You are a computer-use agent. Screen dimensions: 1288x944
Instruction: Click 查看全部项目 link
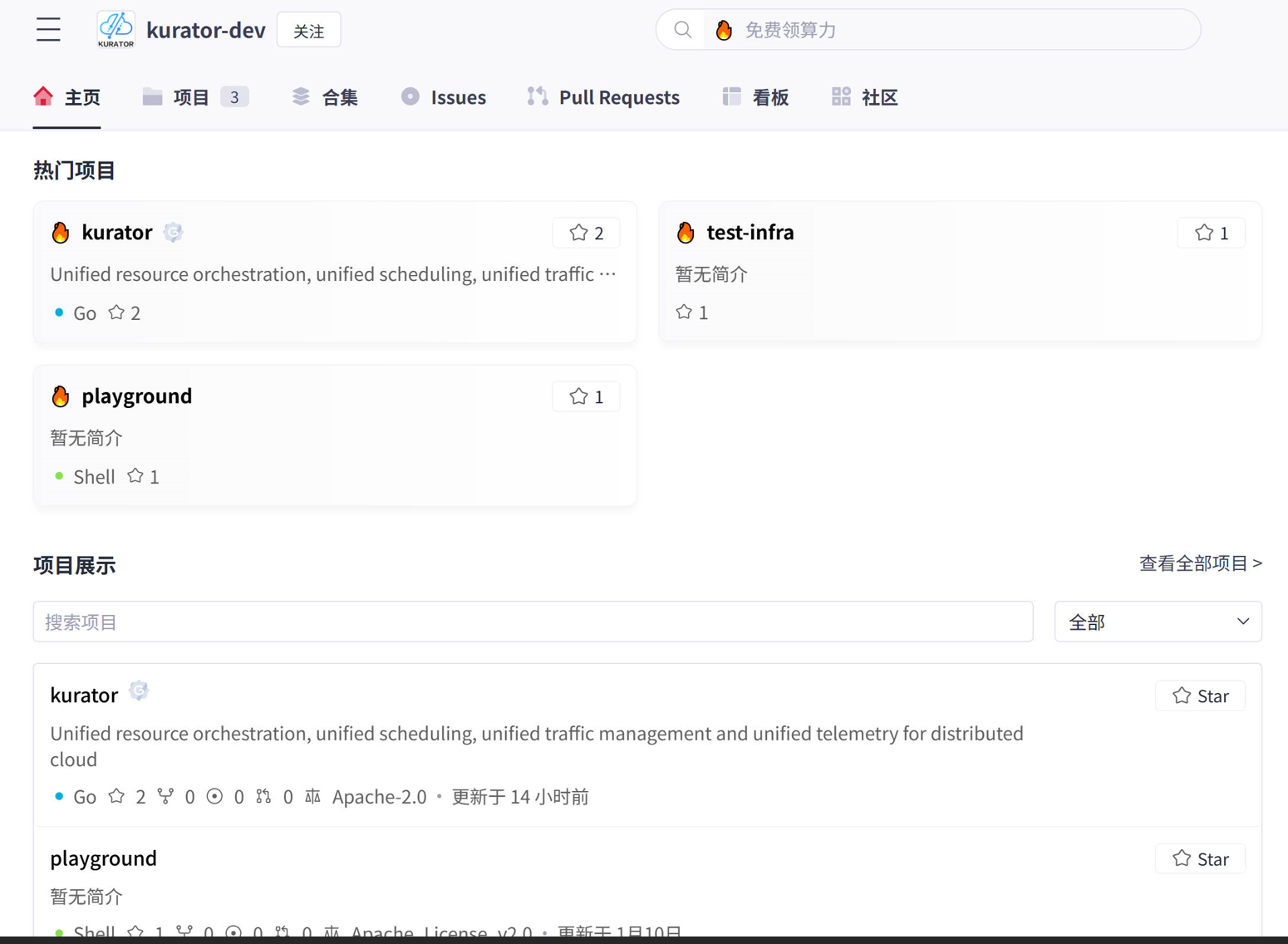pos(1201,563)
